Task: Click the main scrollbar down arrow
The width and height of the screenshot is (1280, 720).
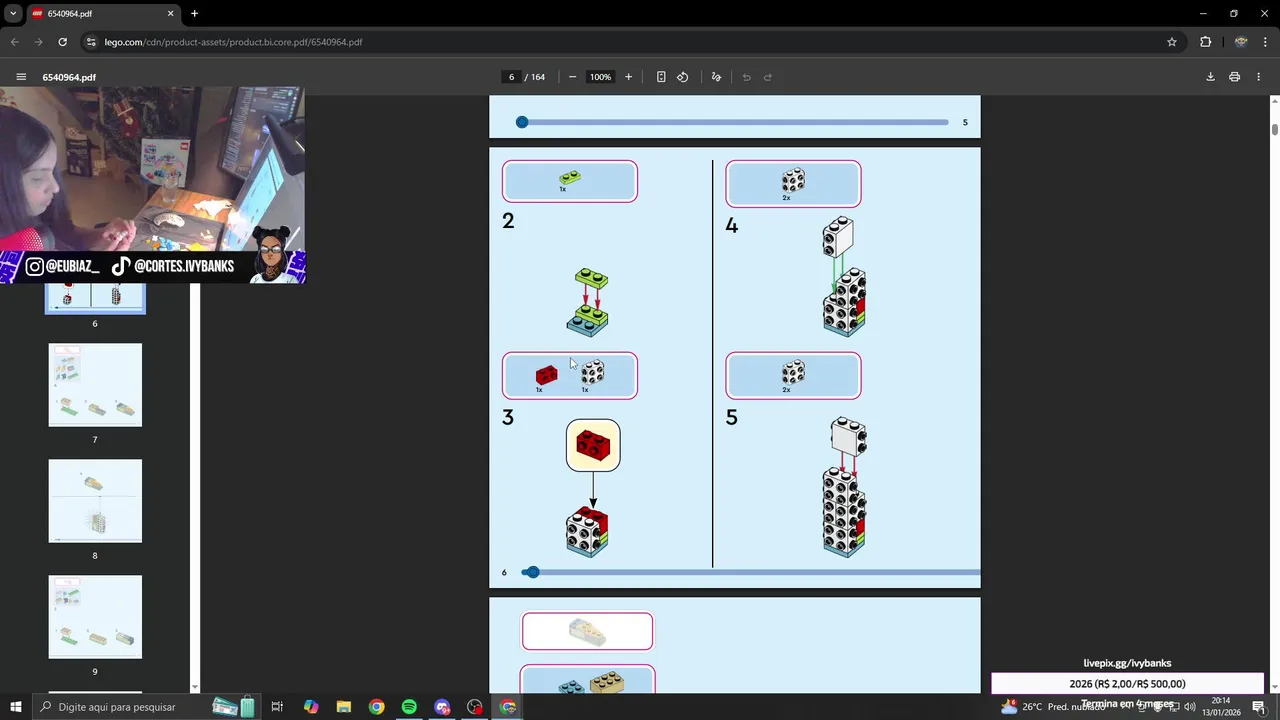Action: [x=1274, y=687]
